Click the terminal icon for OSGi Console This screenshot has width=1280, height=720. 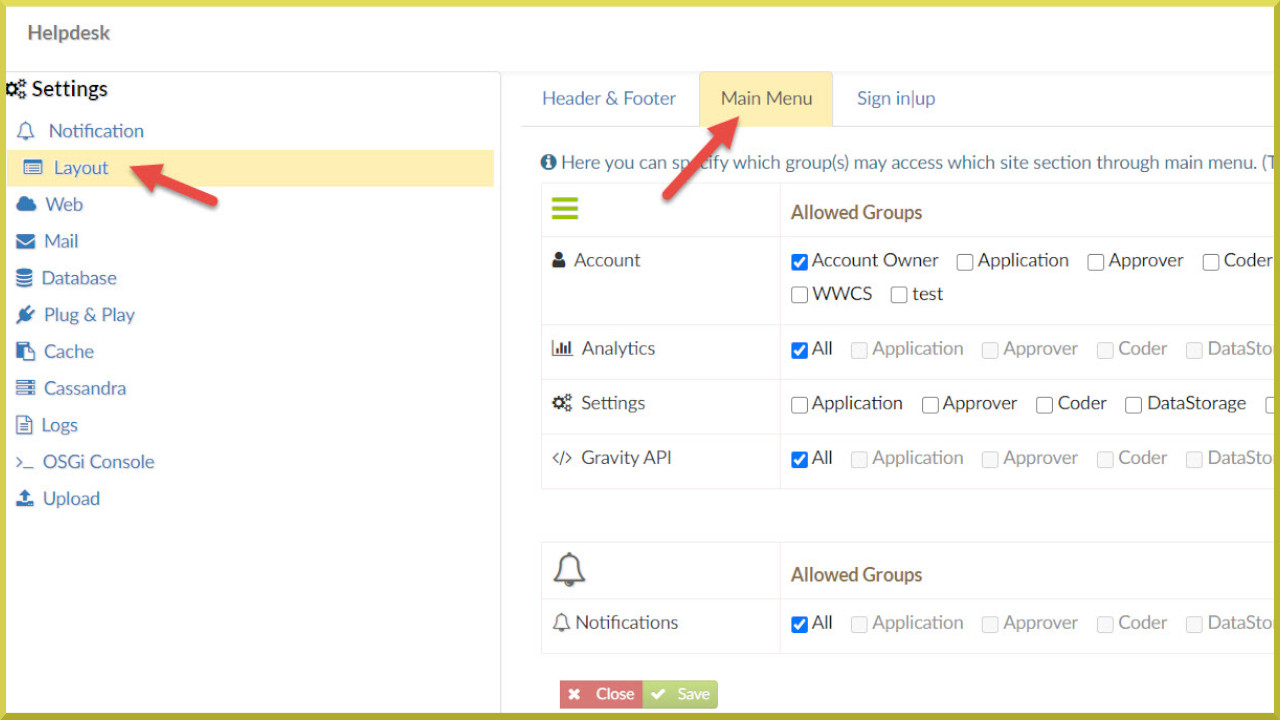click(24, 462)
